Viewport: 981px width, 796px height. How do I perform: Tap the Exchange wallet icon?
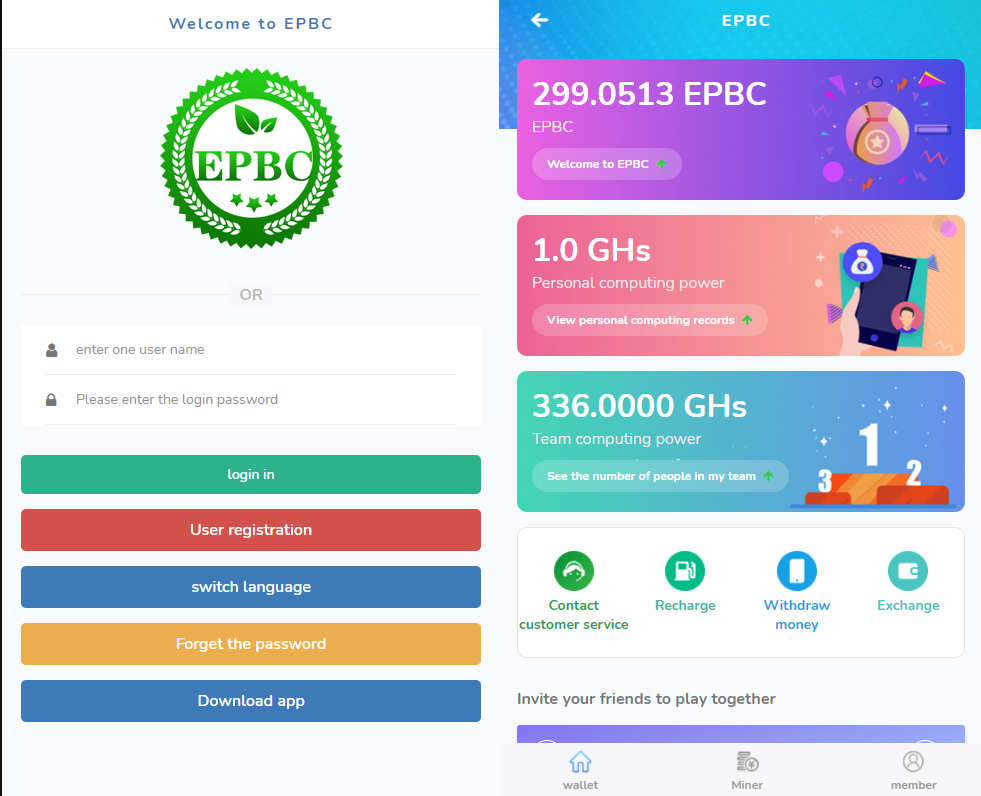pos(908,571)
